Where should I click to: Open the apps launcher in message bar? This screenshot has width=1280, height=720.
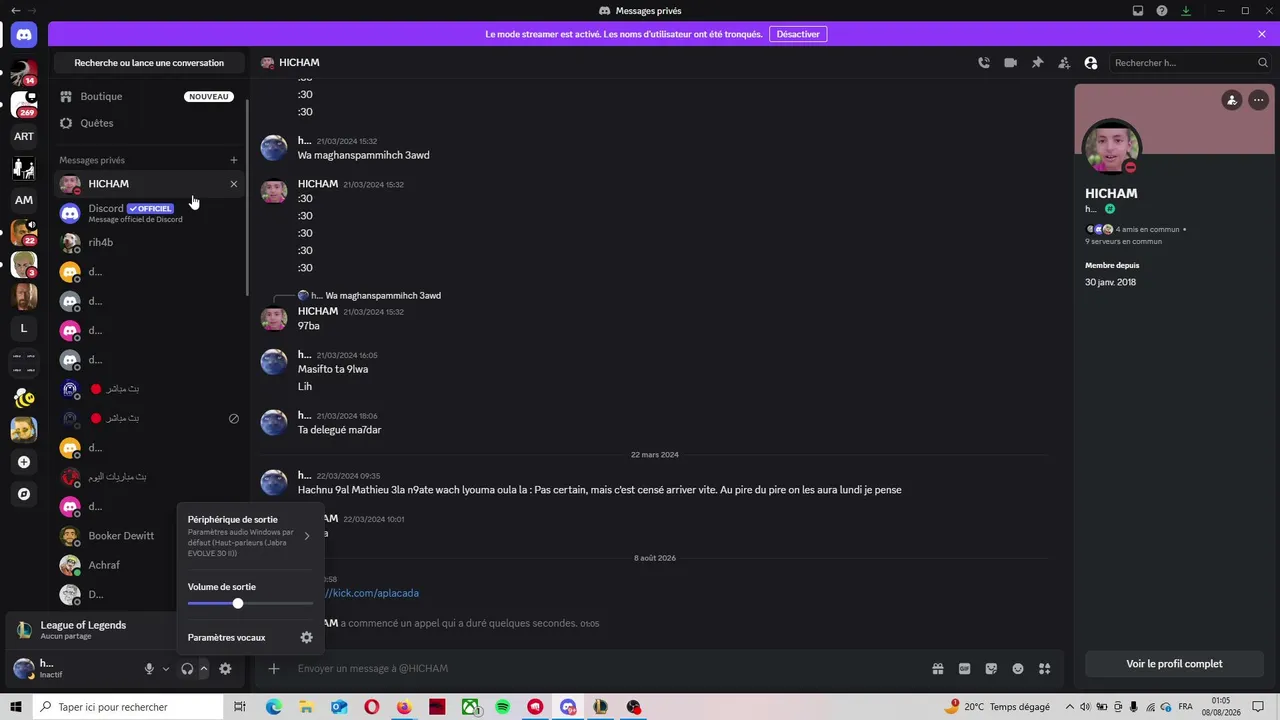[1044, 669]
